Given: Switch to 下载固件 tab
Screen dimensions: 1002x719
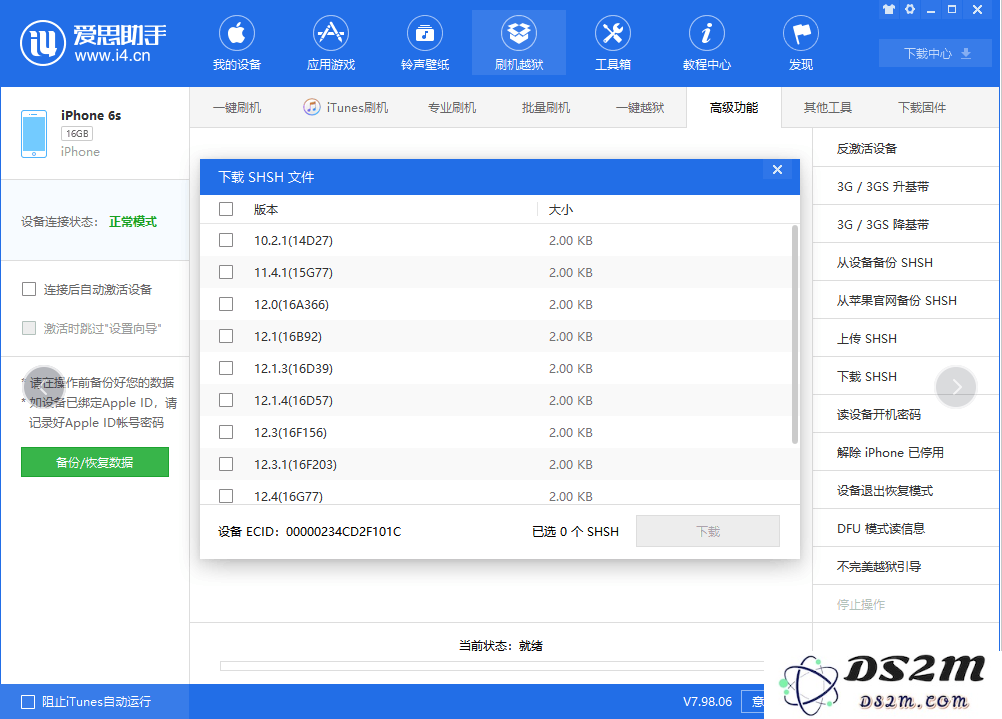Looking at the screenshot, I should (x=921, y=107).
